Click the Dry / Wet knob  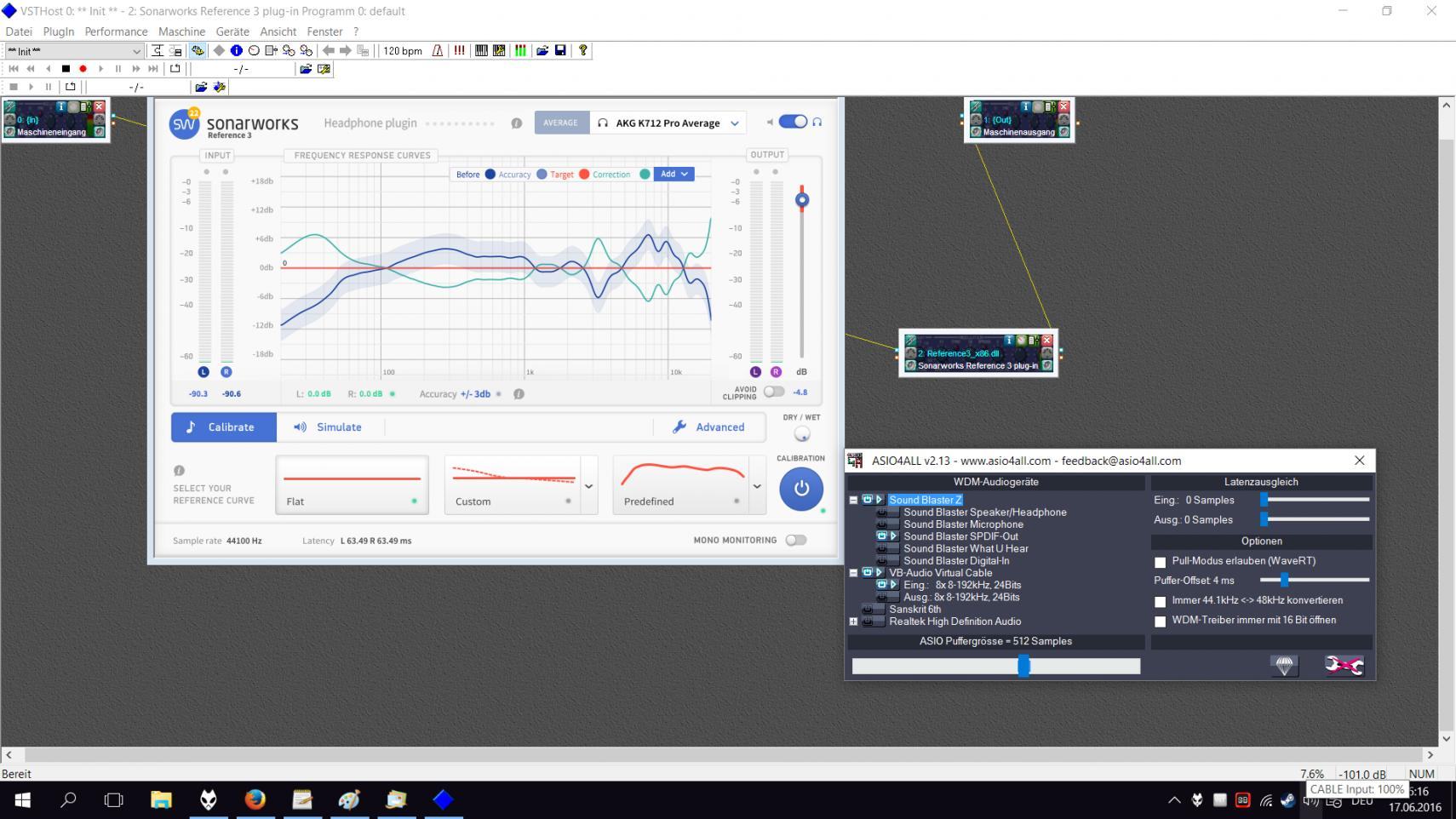click(x=802, y=434)
